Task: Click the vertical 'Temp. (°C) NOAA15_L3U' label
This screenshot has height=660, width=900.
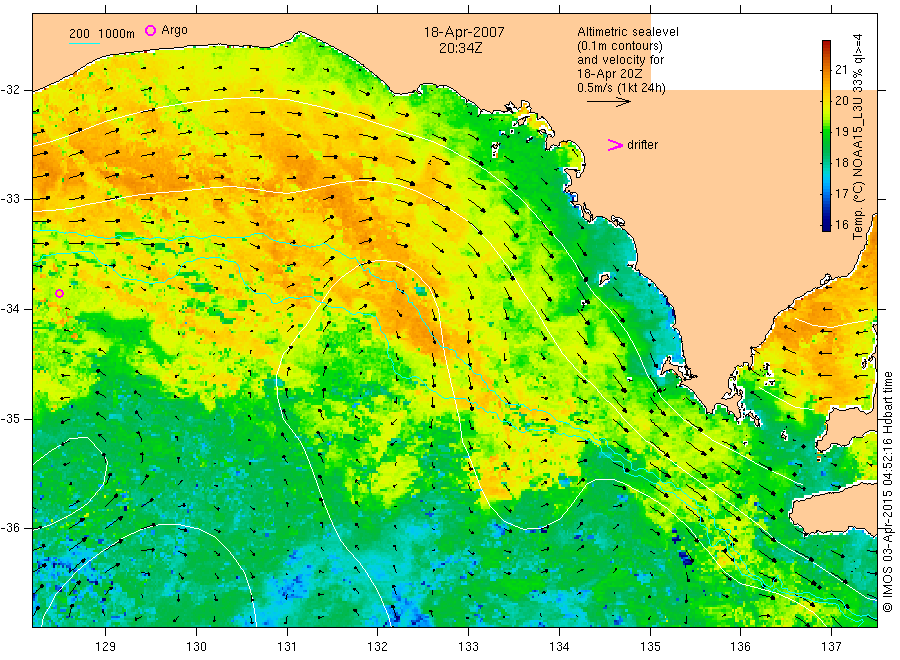Action: coord(858,136)
